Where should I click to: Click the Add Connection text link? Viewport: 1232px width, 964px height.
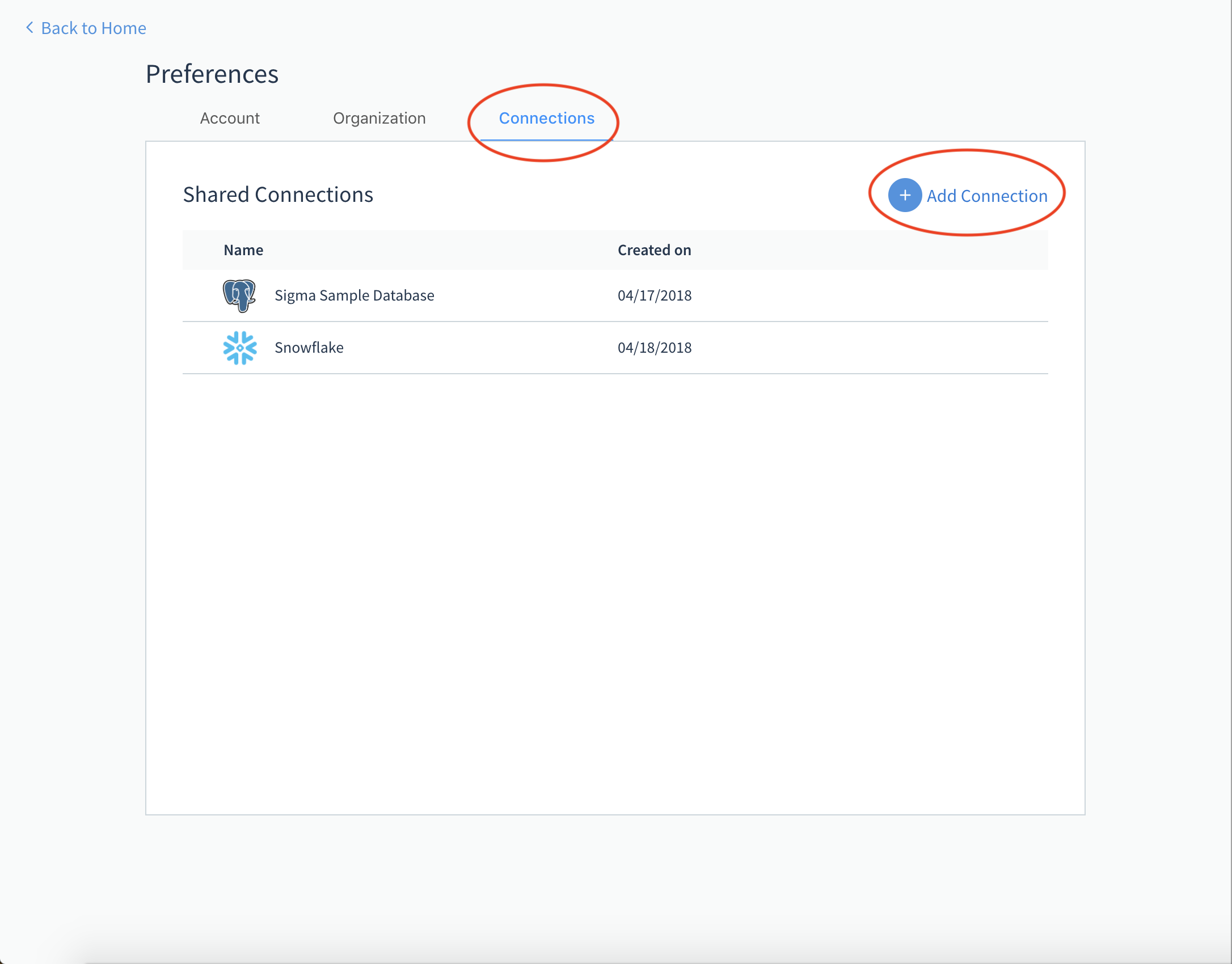987,196
